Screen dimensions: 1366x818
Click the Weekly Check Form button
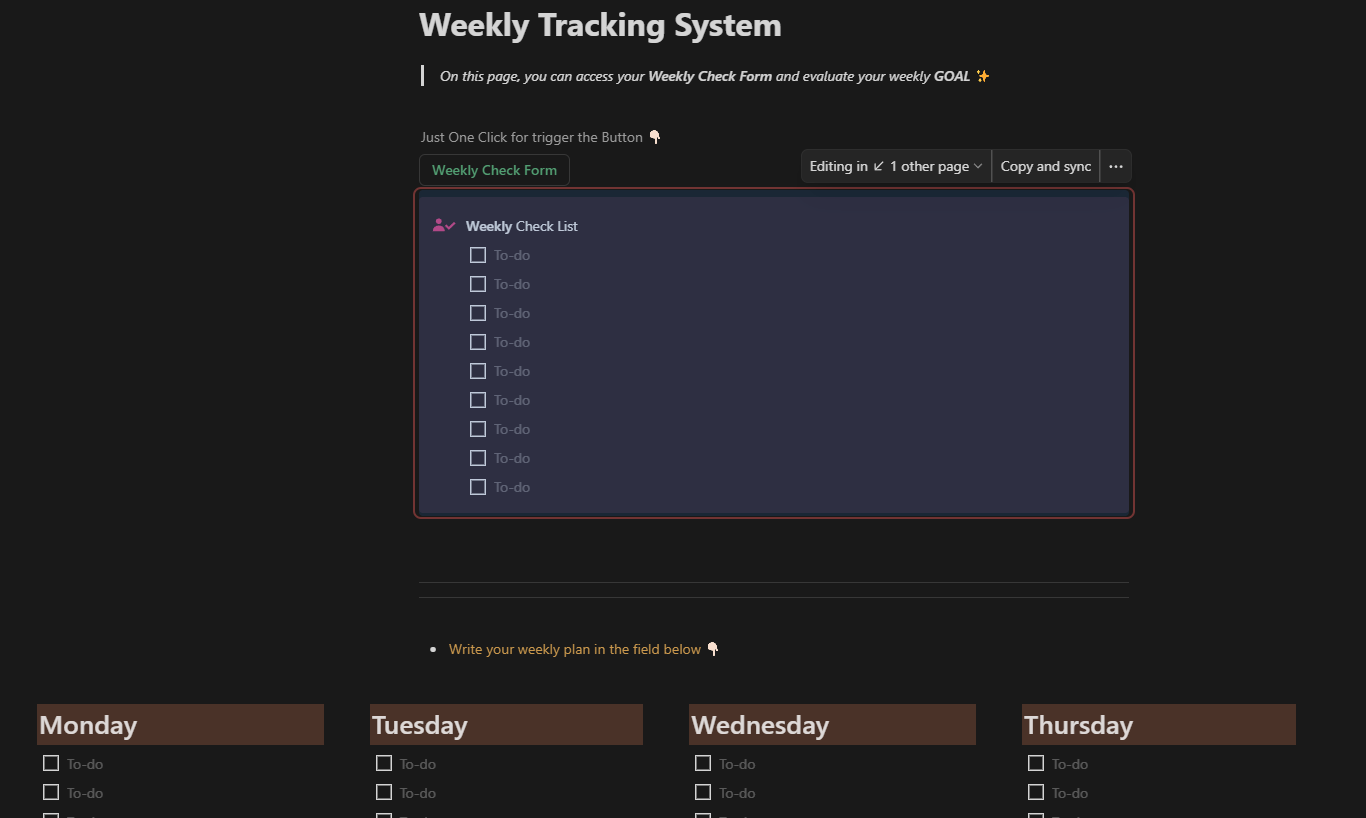(x=494, y=169)
